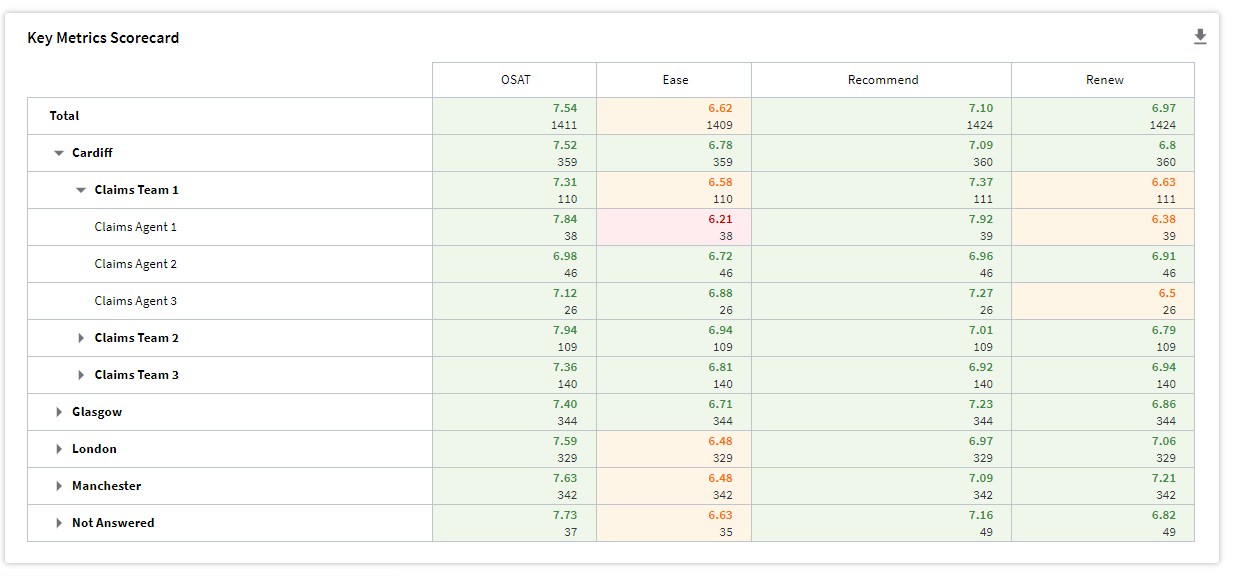
Task: Click the Manchester label
Action: tap(107, 486)
